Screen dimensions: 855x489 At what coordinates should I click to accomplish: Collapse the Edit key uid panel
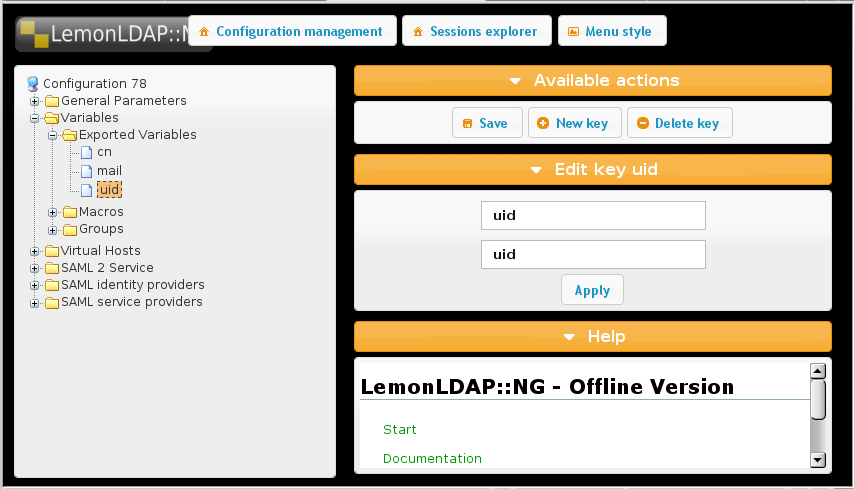593,170
